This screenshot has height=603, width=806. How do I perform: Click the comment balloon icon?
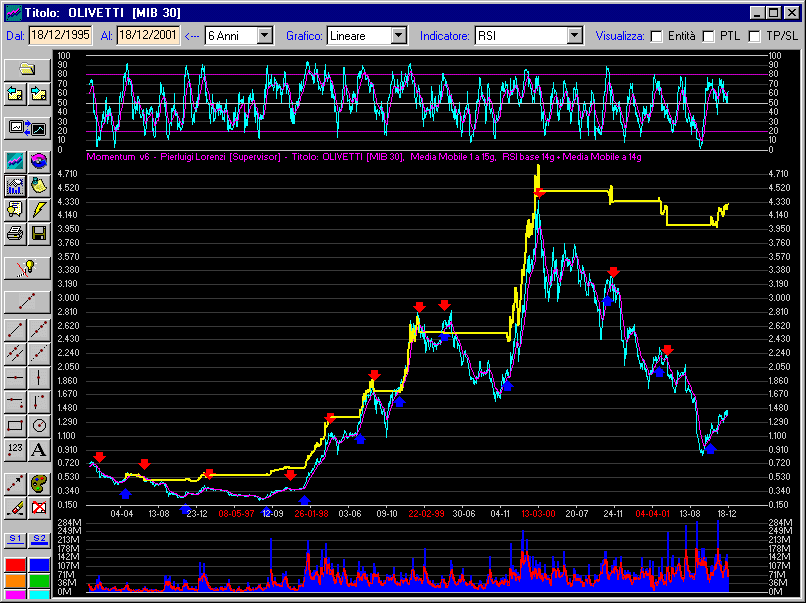click(15, 209)
